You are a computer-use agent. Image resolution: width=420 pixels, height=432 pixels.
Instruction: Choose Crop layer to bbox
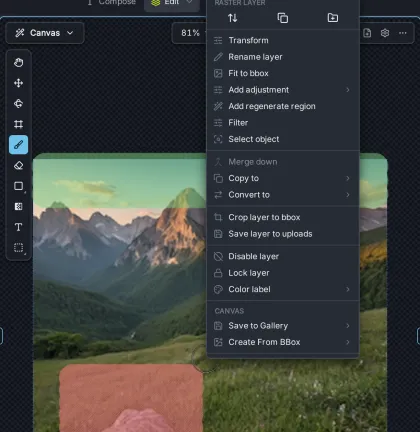(x=283, y=217)
